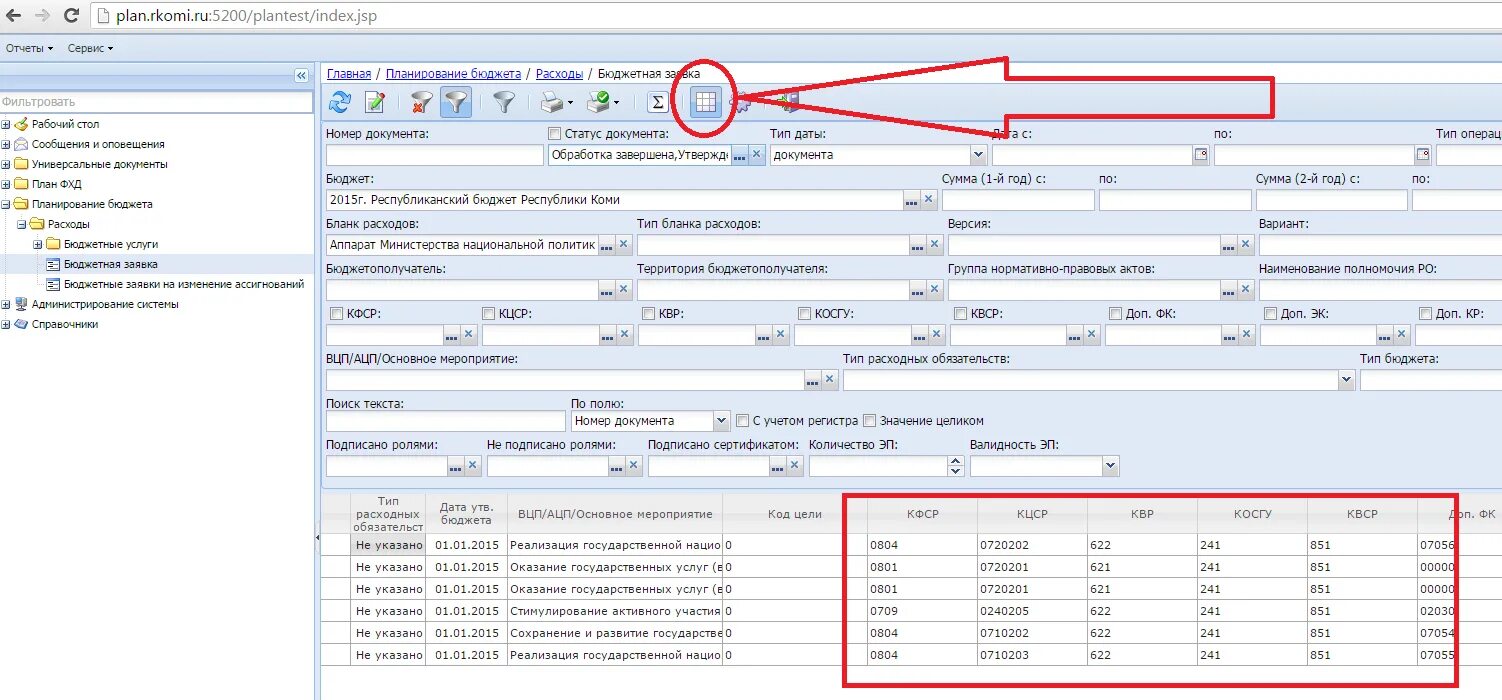Clear the КЦСР filter field with X
Image resolution: width=1502 pixels, height=700 pixels.
click(624, 335)
